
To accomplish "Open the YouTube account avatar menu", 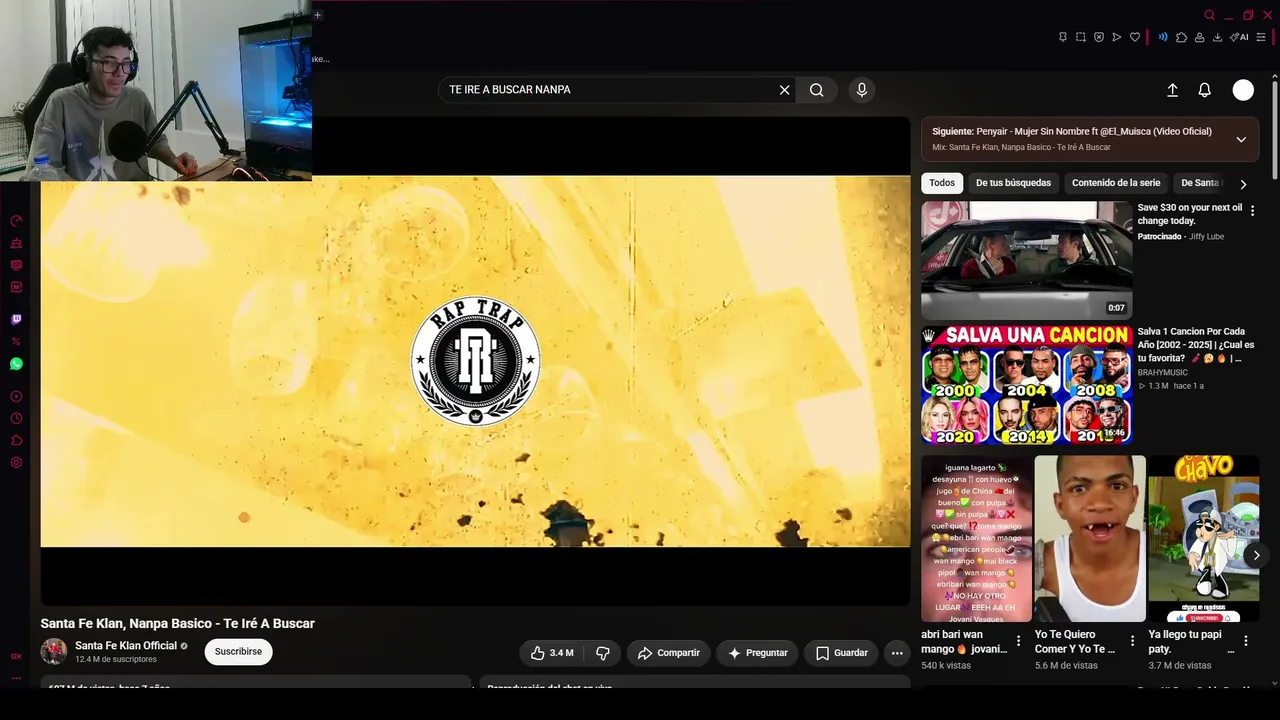I will [1243, 90].
